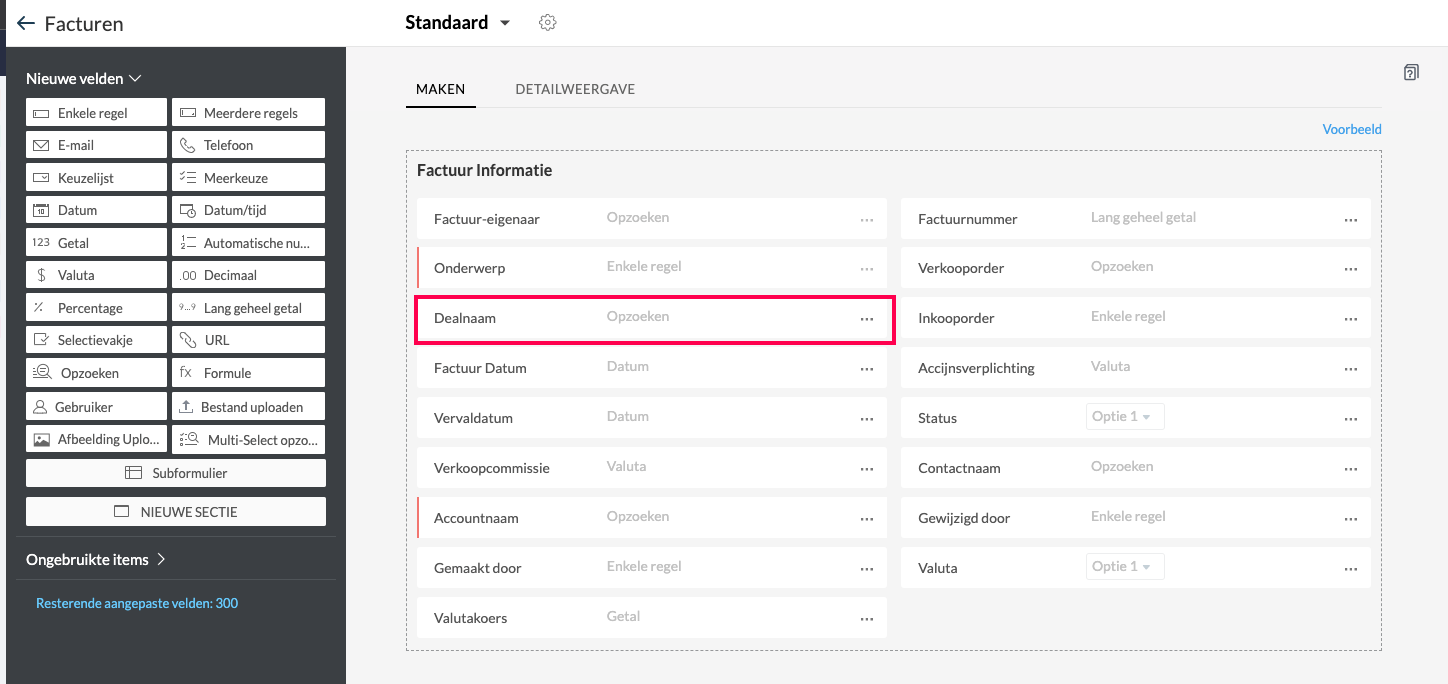Open the Valuta Optie 1 dropdown
Screen dimensions: 1448x684
[x=1125, y=566]
